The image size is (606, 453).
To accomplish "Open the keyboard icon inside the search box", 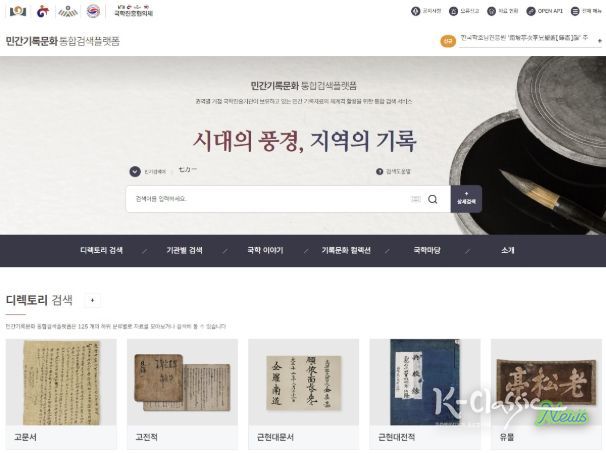I will coord(416,199).
